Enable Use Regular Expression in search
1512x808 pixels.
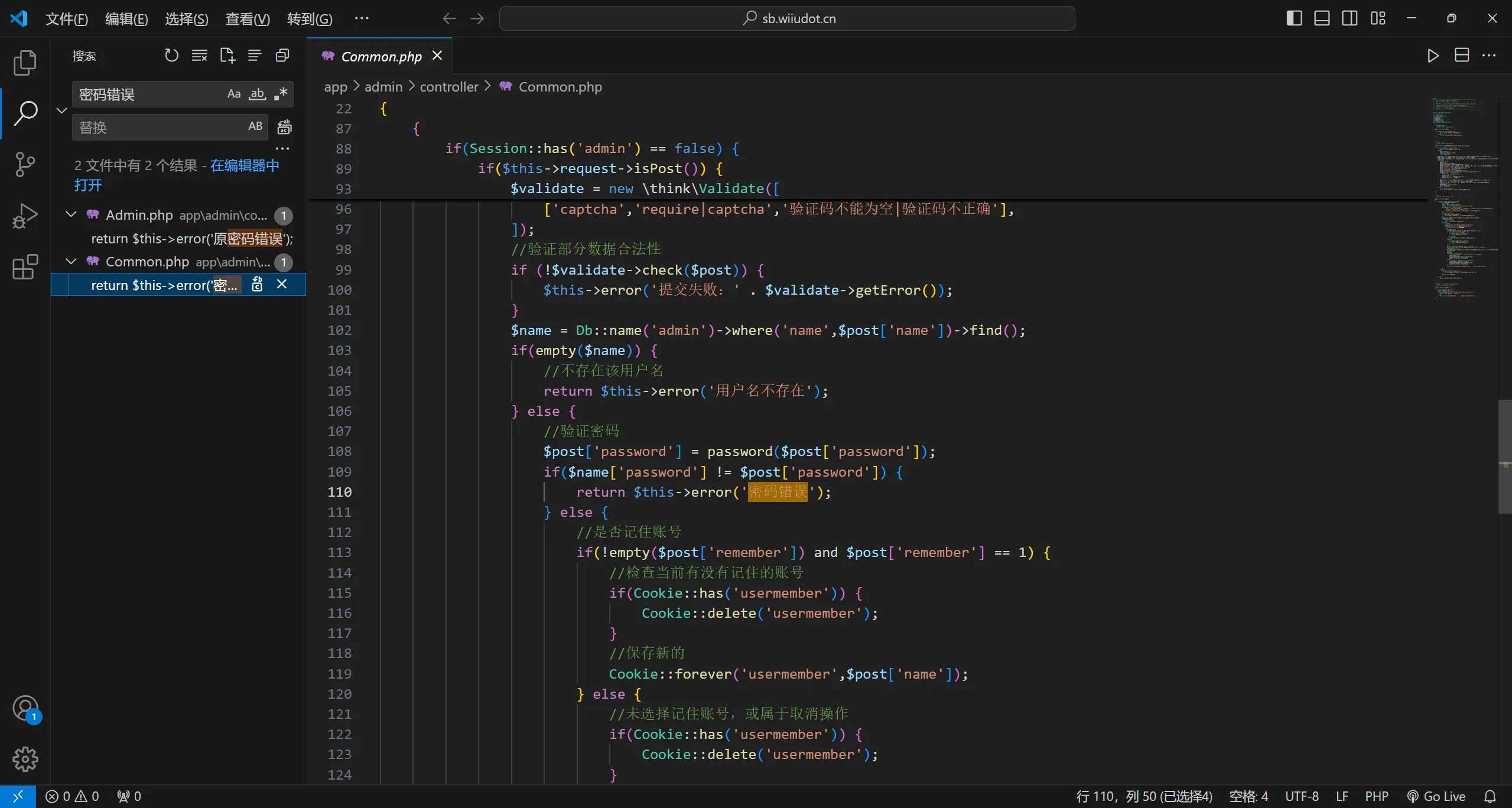281,94
